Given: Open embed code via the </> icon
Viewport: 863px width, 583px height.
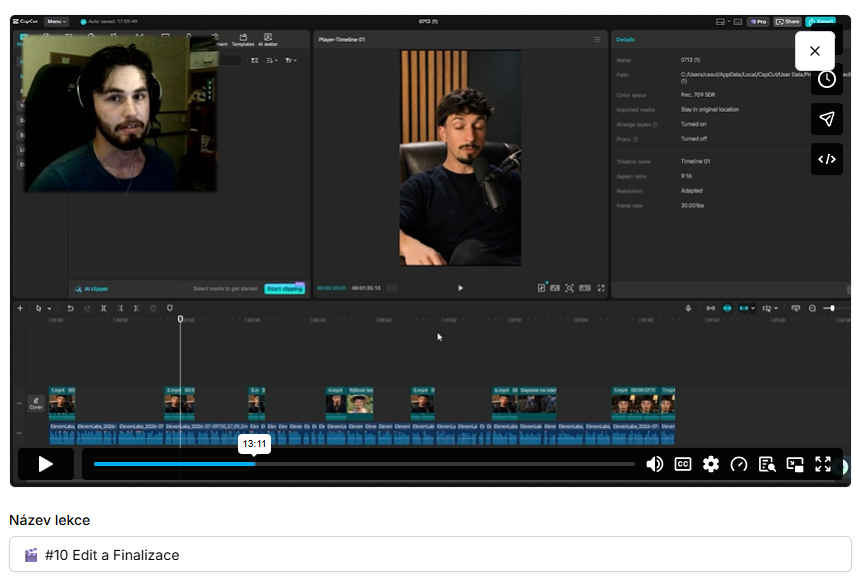Looking at the screenshot, I should point(827,159).
